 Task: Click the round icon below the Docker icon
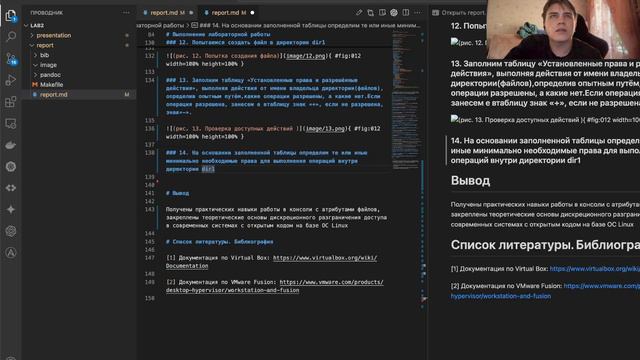pyautogui.click(x=11, y=167)
